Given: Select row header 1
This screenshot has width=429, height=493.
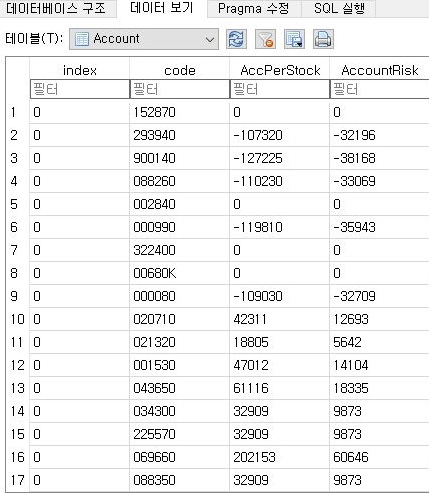Looking at the screenshot, I should (x=18, y=112).
